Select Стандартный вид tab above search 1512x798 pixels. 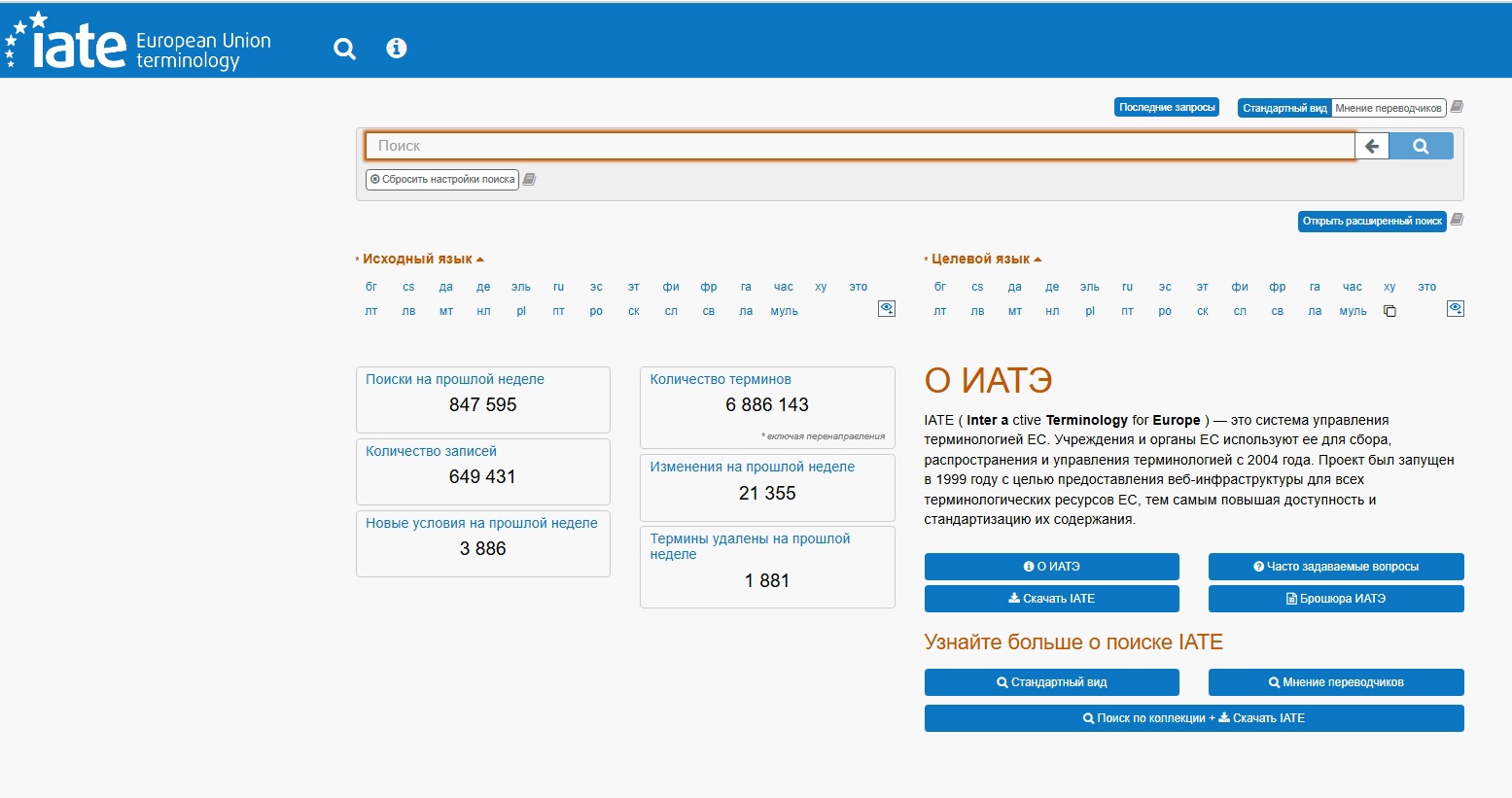click(1283, 108)
